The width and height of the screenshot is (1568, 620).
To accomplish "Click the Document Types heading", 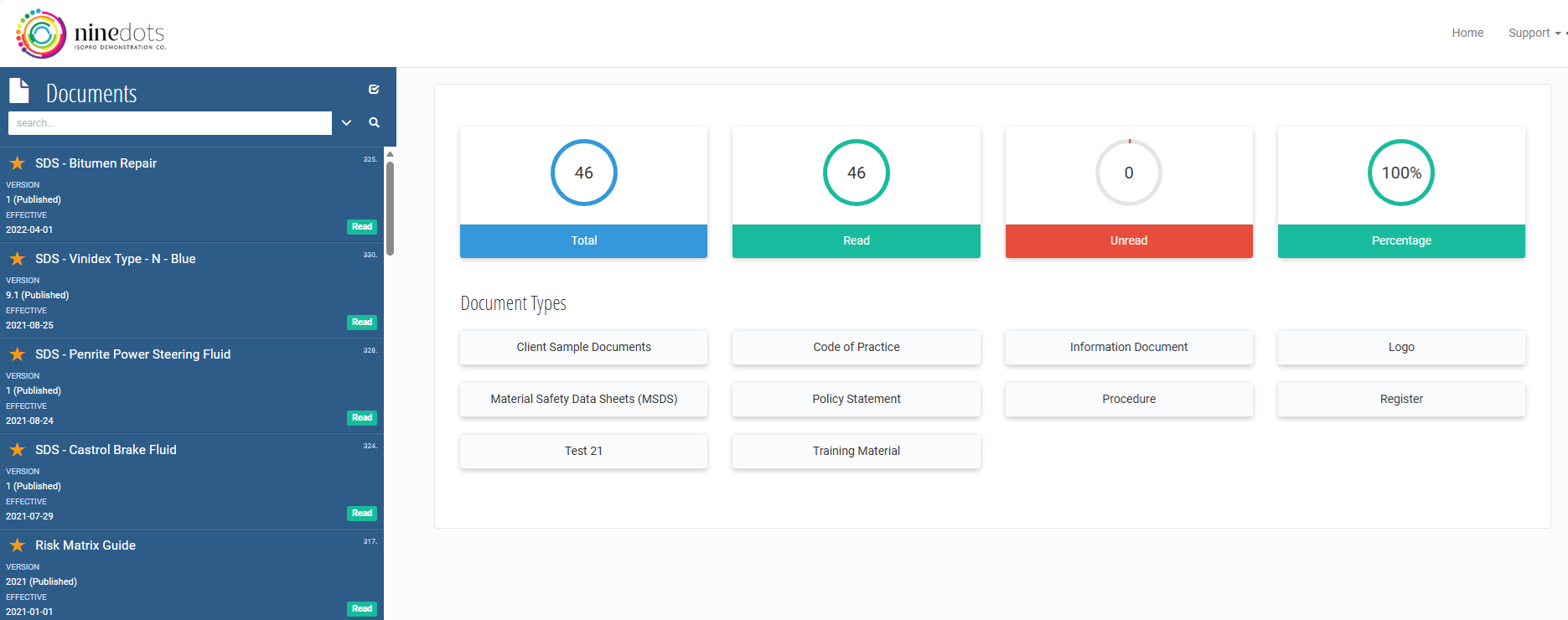I will coord(513,303).
